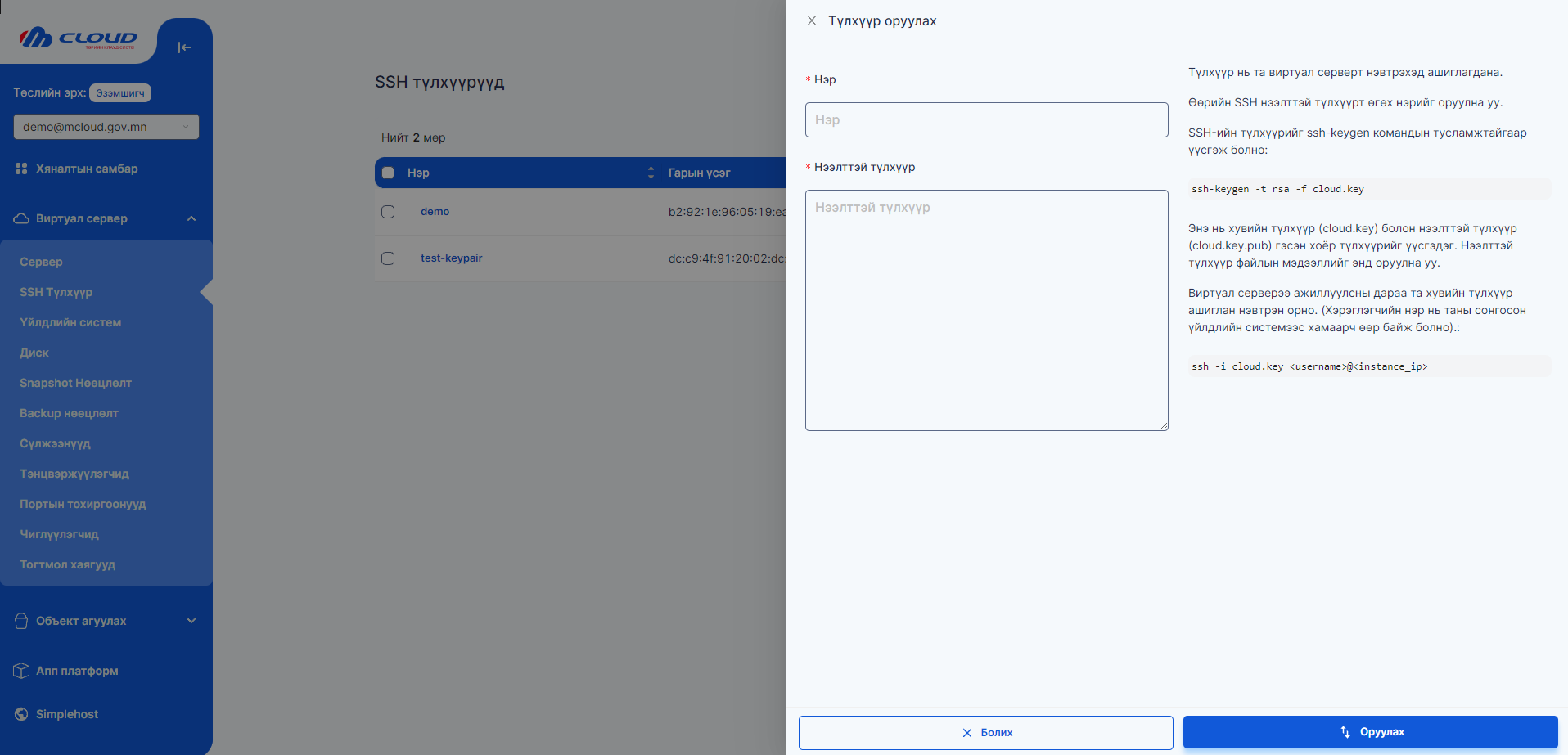This screenshot has width=1568, height=755.
Task: Open the demo@mcloud.gov.mn project dropdown
Action: click(106, 127)
